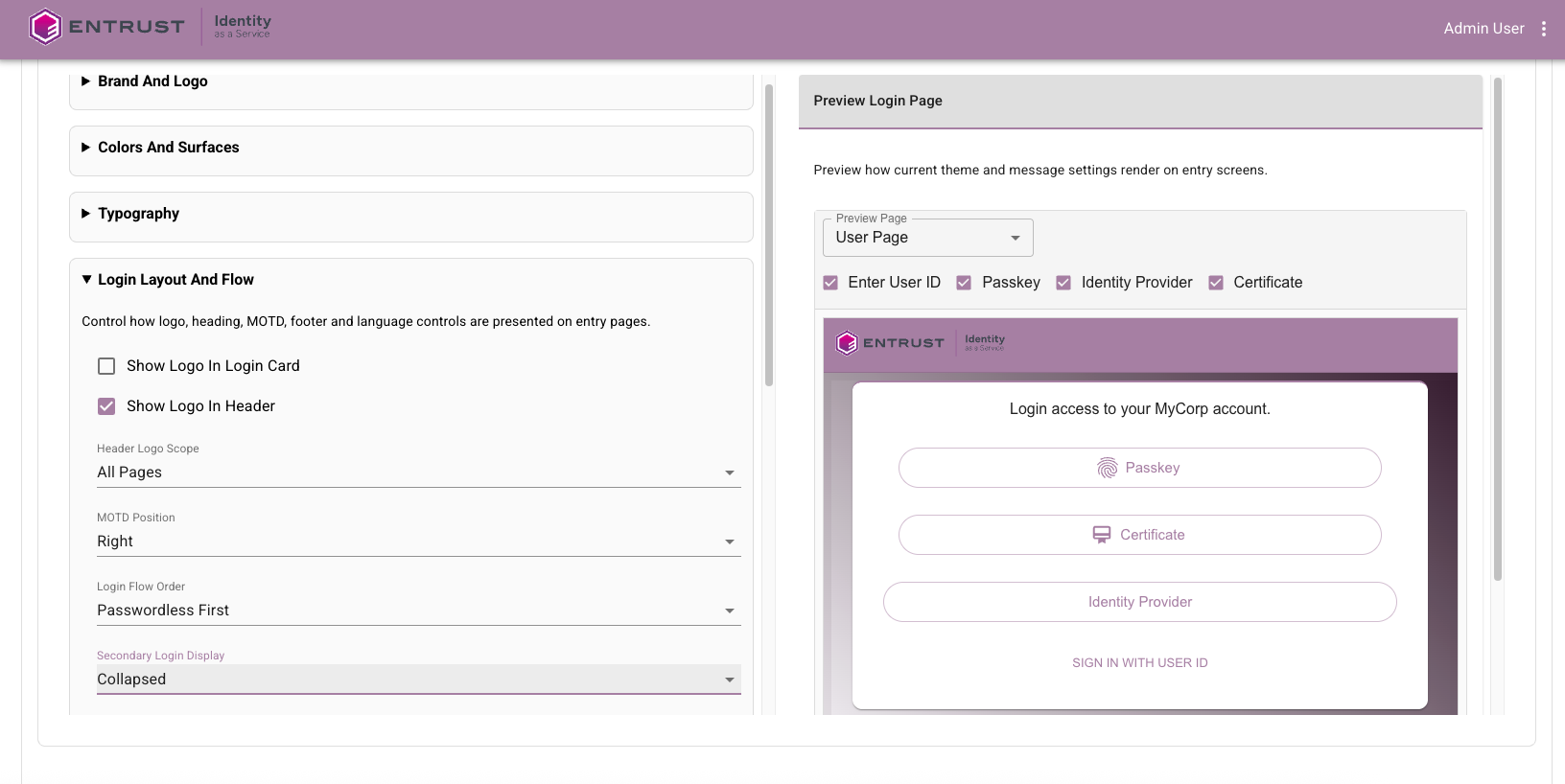Click the Identity Provider button in preview
Image resolution: width=1565 pixels, height=784 pixels.
(1139, 602)
